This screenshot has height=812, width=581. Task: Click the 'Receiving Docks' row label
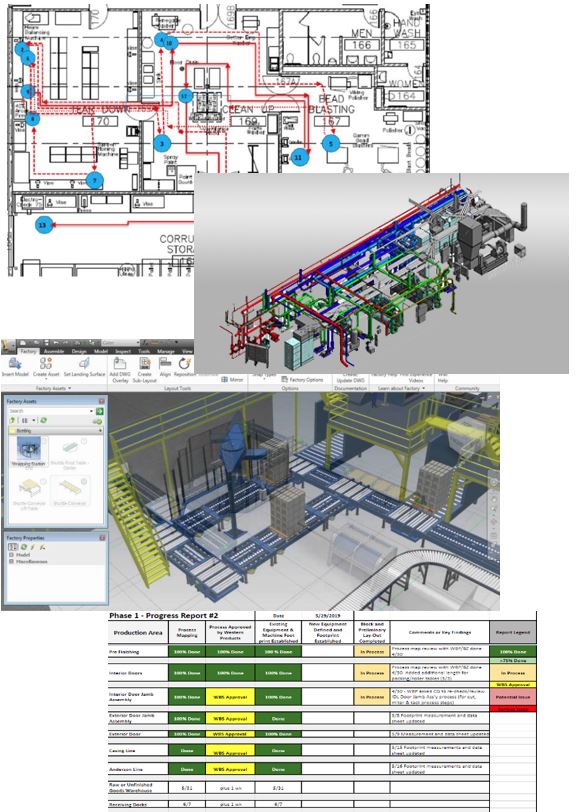pyautogui.click(x=128, y=805)
